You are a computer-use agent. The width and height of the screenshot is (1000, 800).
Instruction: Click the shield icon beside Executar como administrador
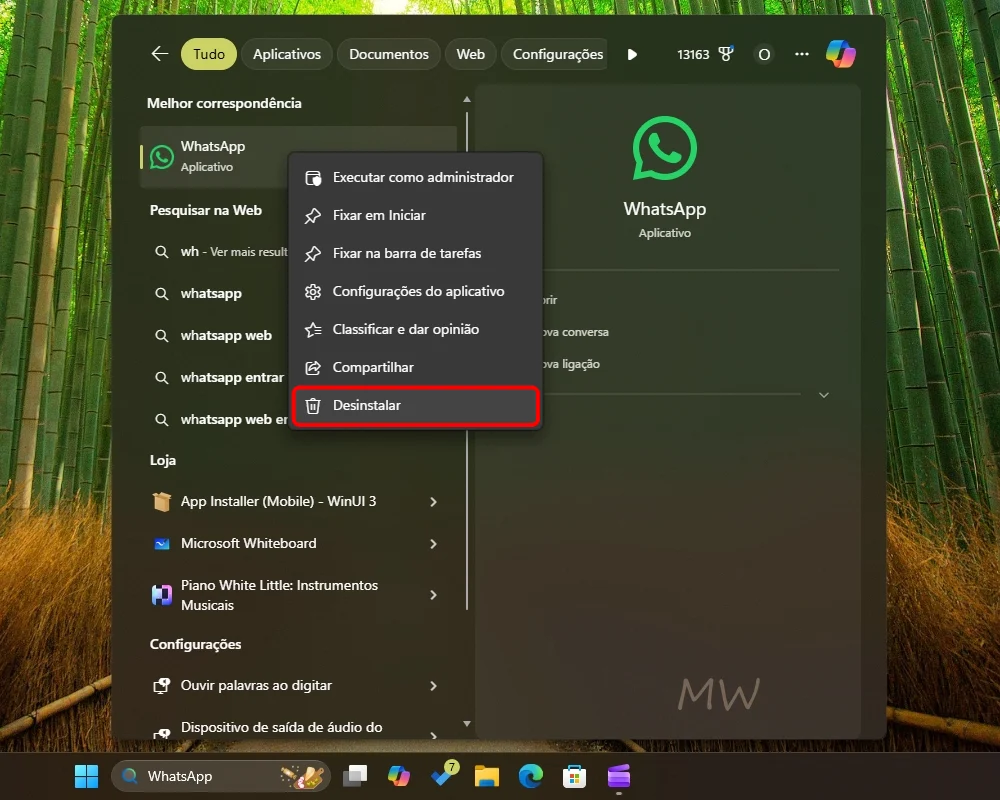coord(312,178)
